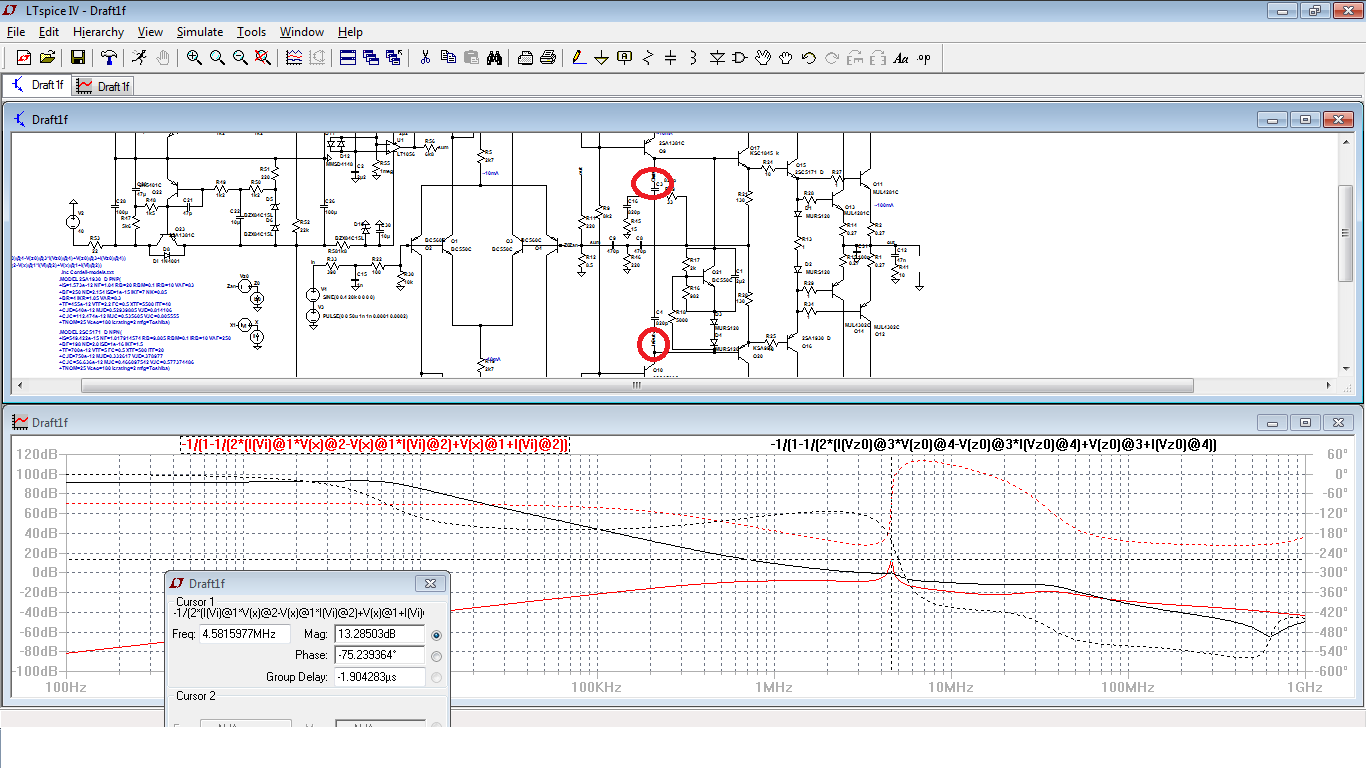Click the Print printer icon

pyautogui.click(x=525, y=58)
